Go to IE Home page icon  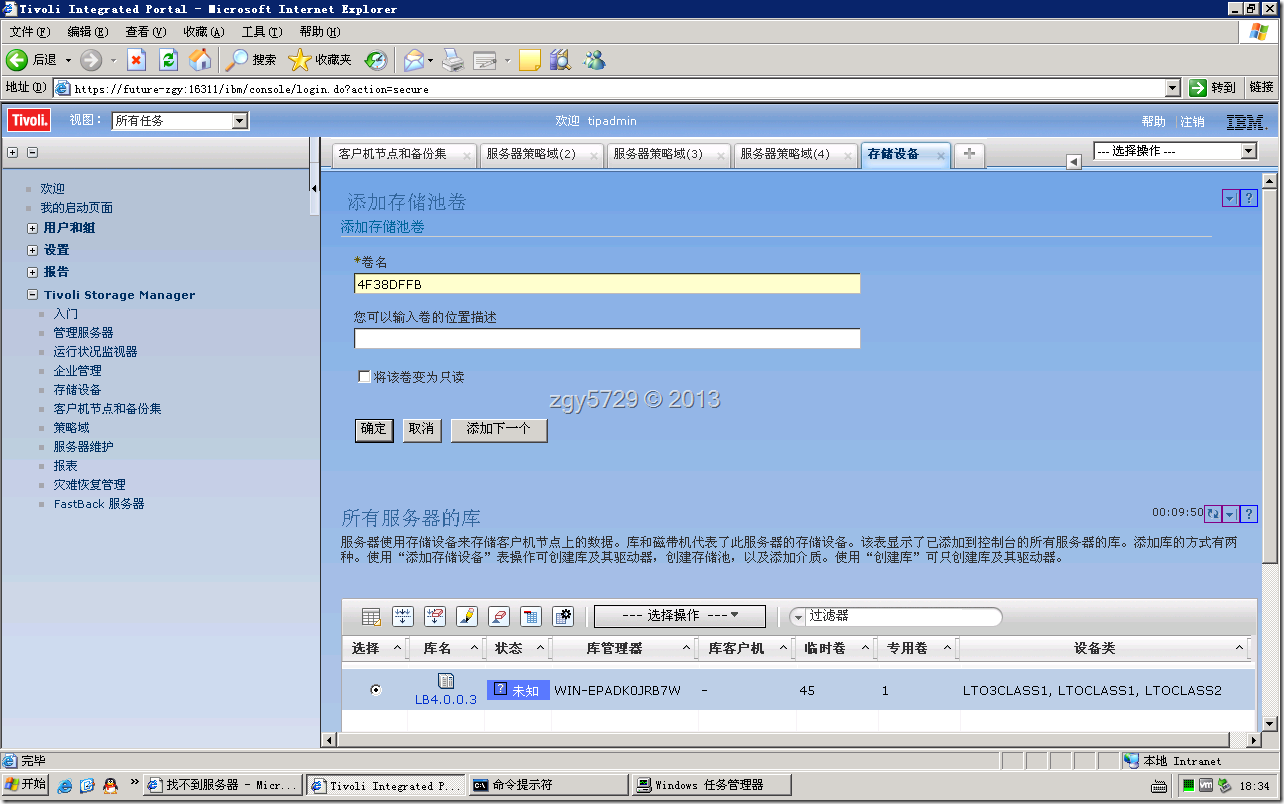[x=200, y=60]
